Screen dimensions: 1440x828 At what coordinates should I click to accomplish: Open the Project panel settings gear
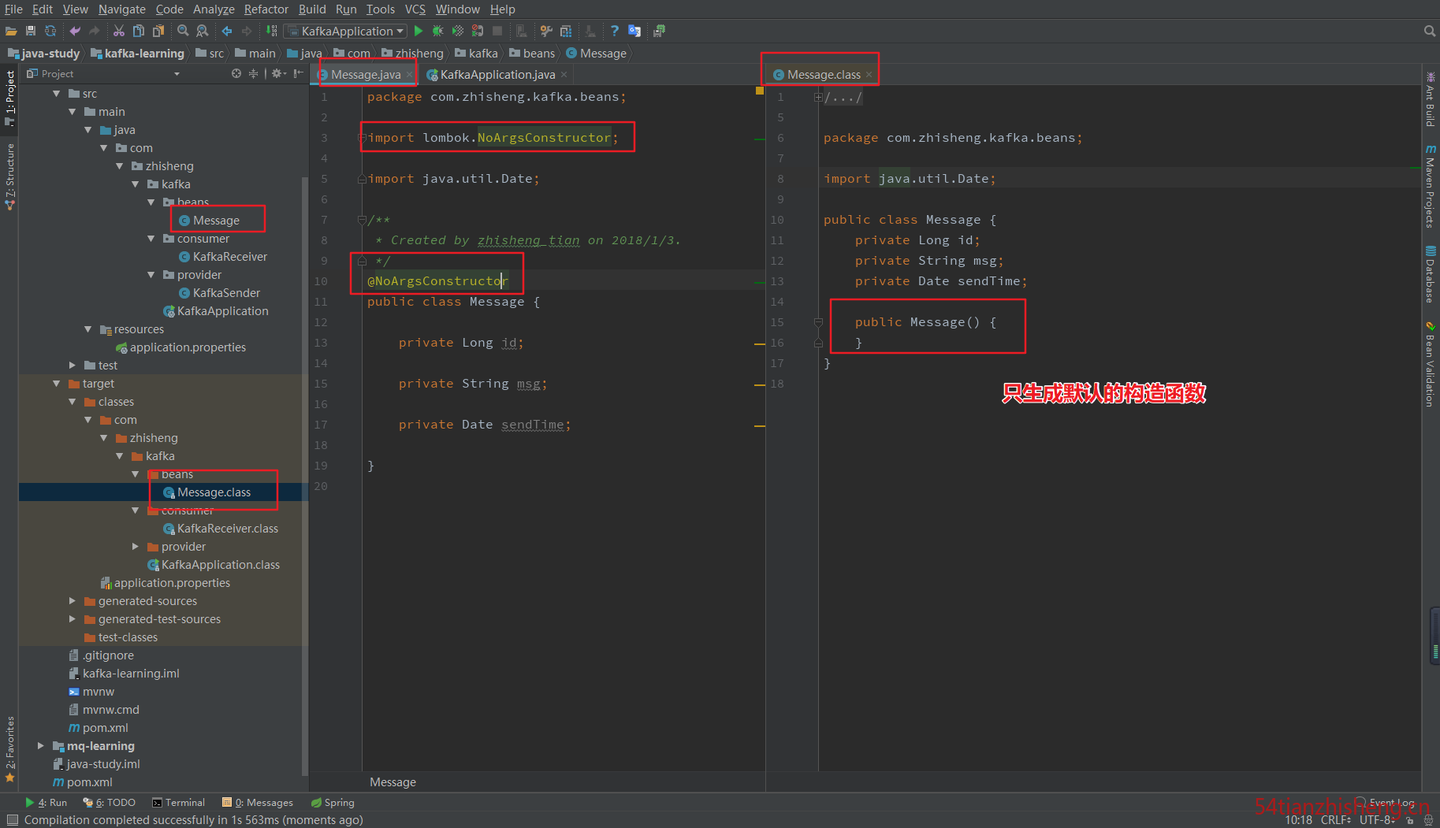[x=277, y=74]
